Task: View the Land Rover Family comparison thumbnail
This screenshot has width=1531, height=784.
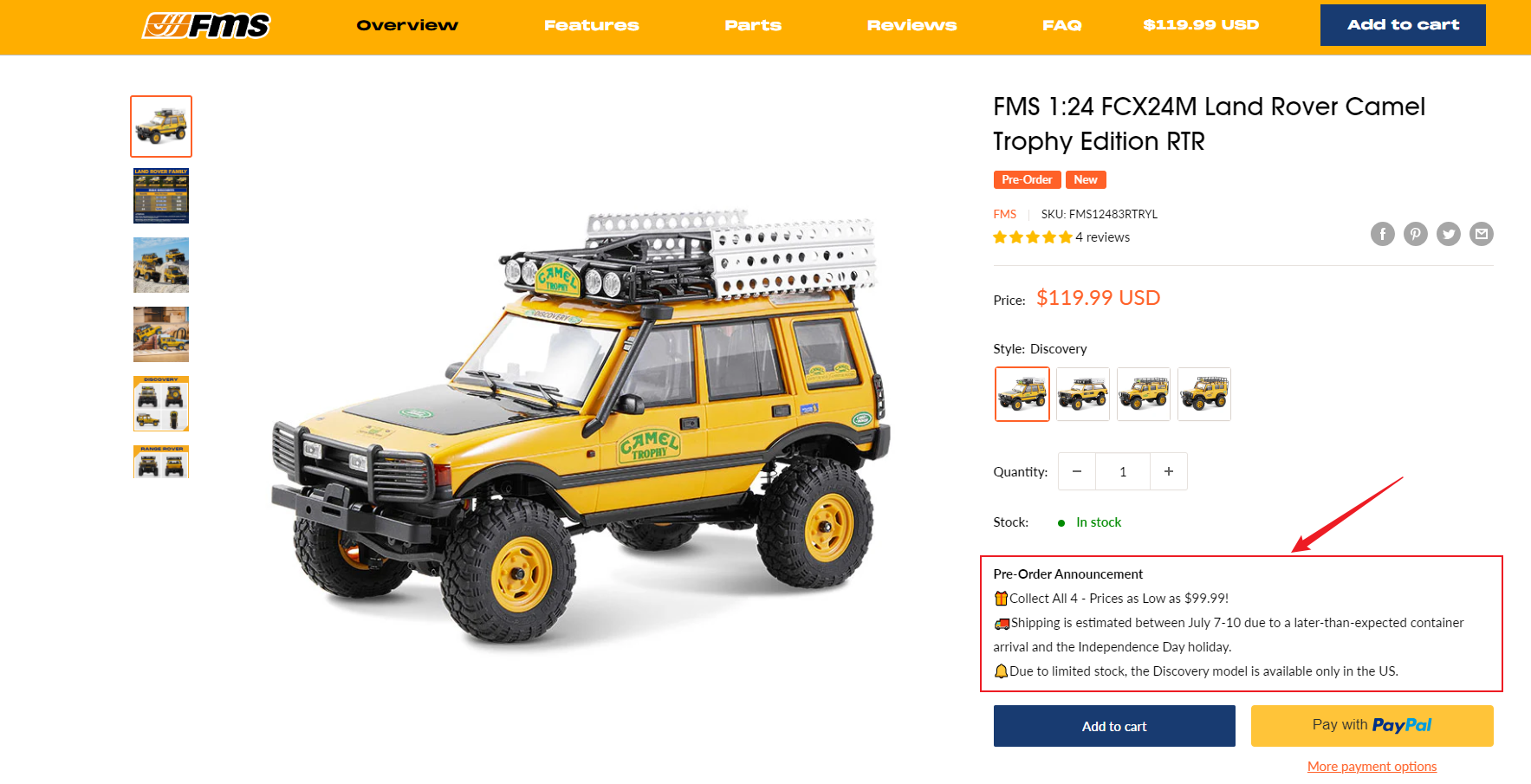Action: click(x=161, y=196)
